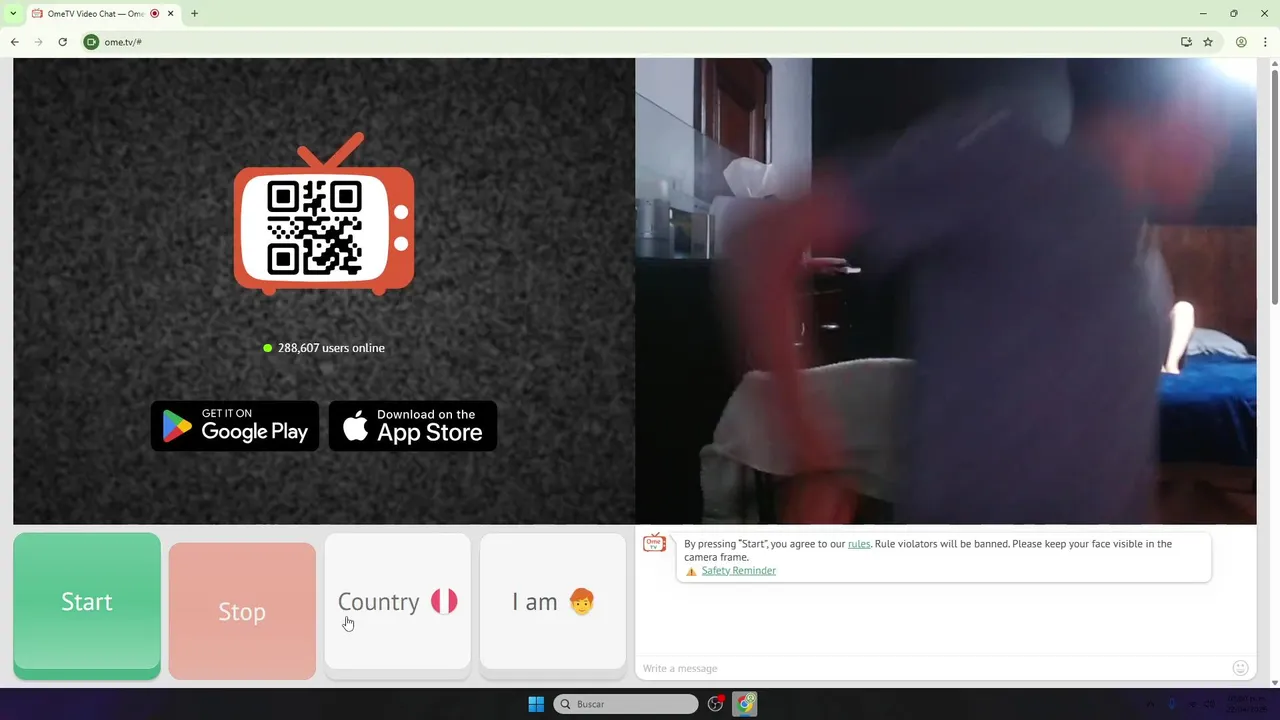The height and width of the screenshot is (720, 1280).
Task: Select the OmeTV Video Chat tab
Action: pos(103,14)
